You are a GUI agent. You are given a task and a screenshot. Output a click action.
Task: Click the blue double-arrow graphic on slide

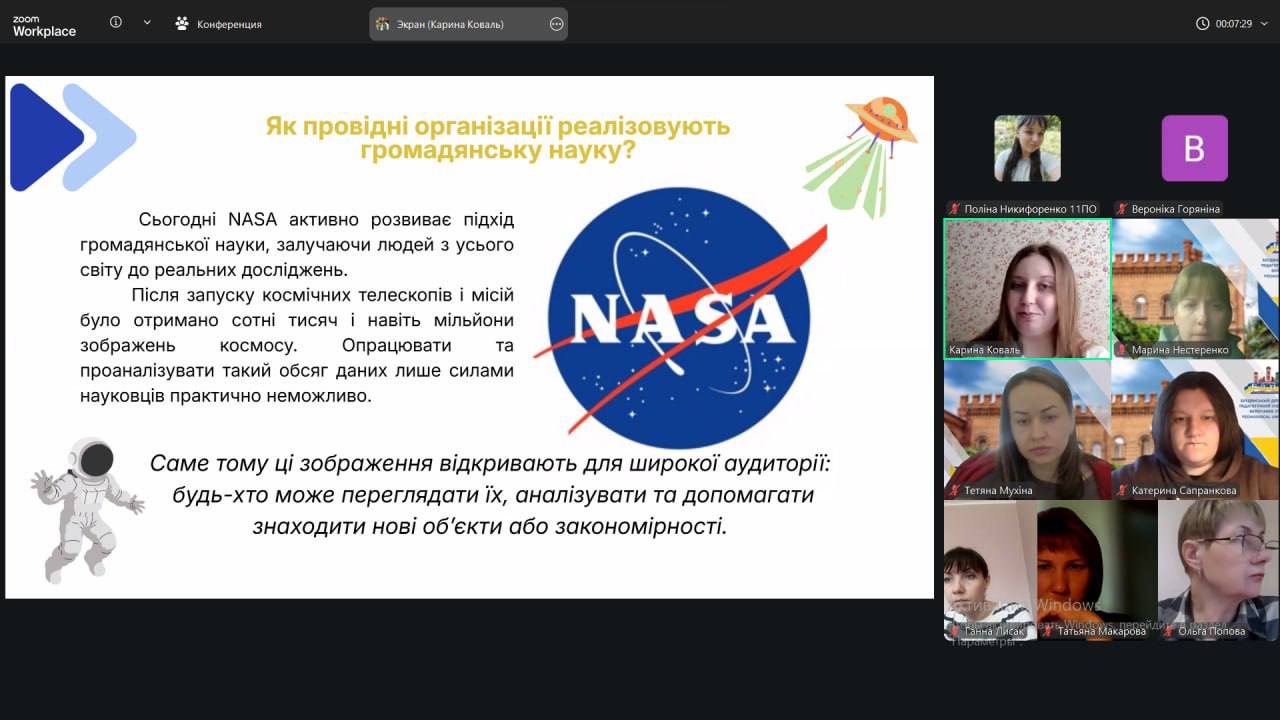(70, 137)
